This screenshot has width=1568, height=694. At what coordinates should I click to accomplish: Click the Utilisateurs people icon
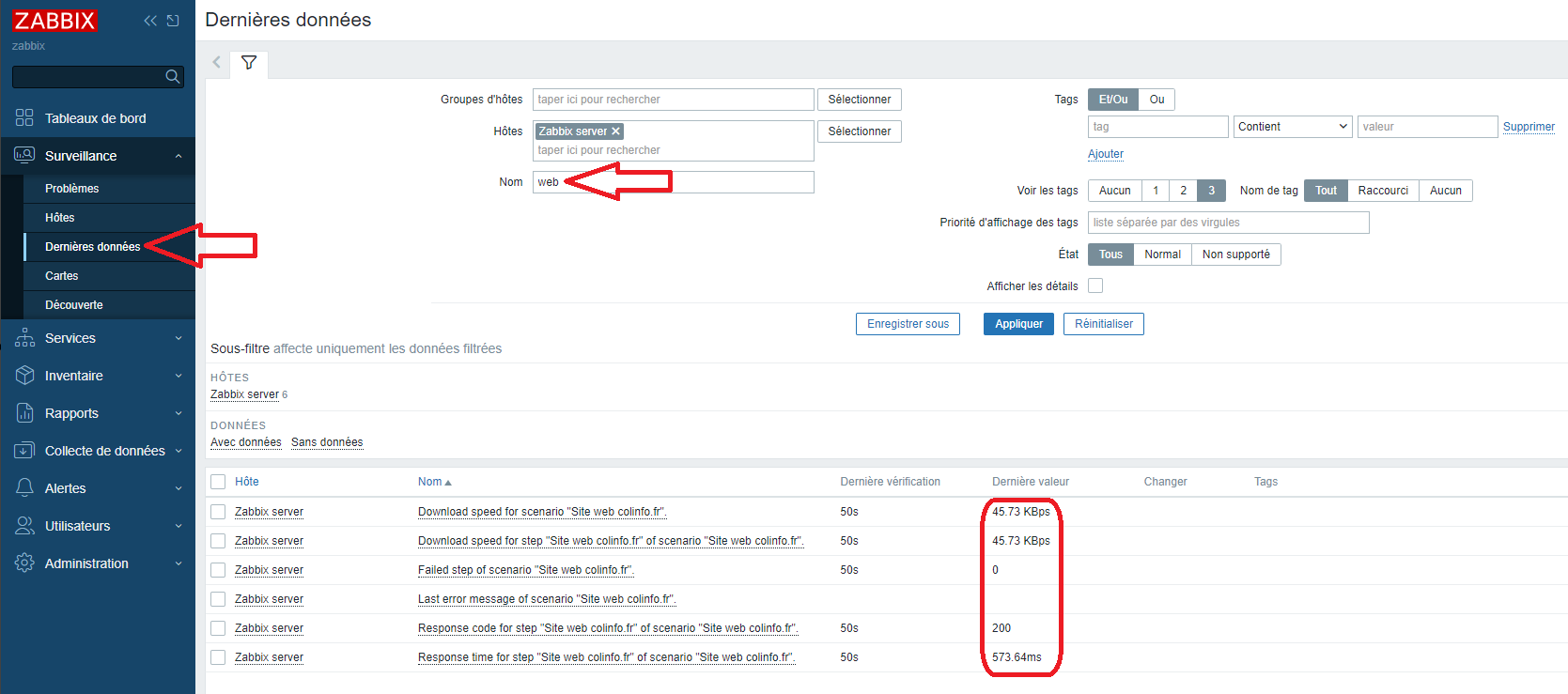24,526
